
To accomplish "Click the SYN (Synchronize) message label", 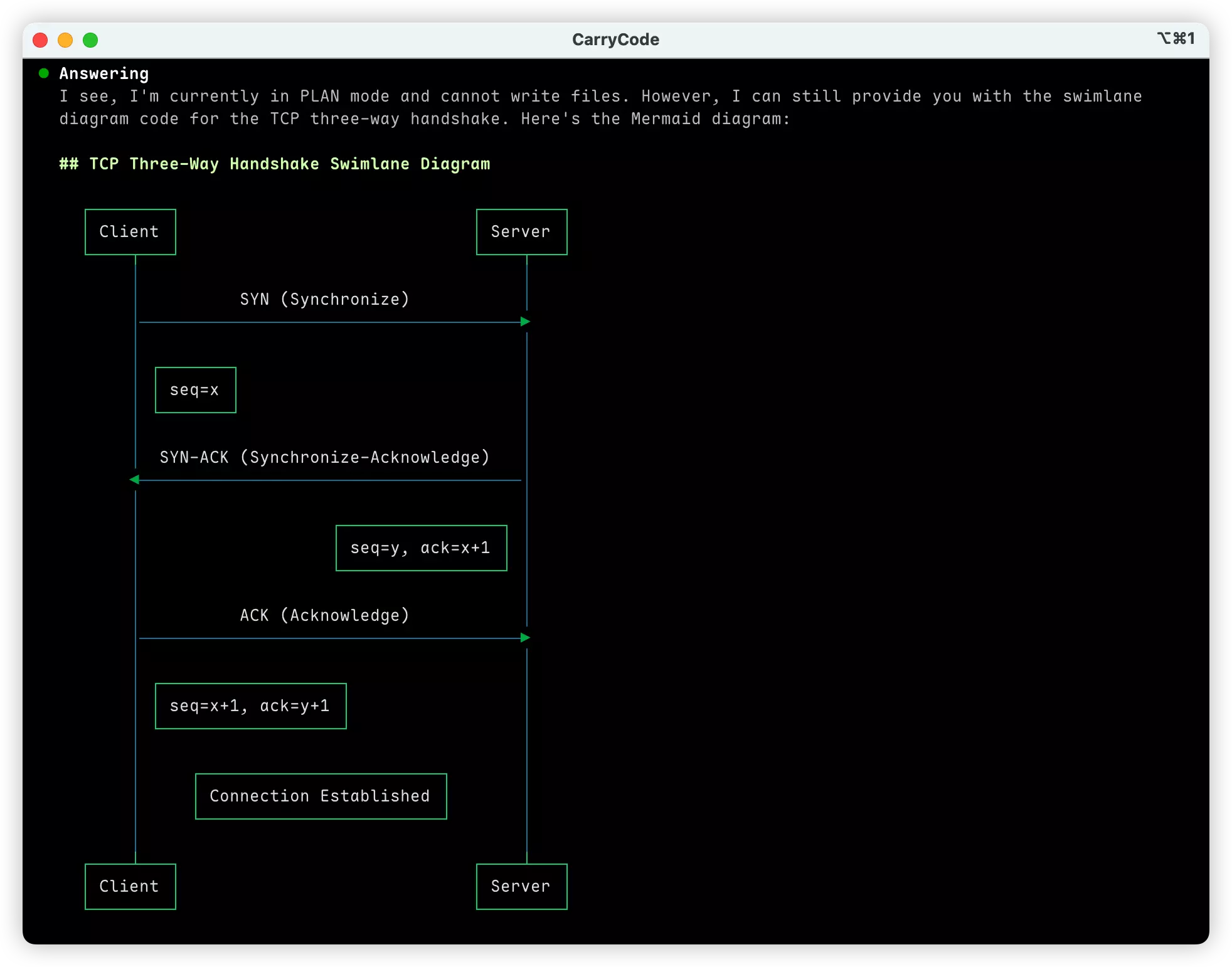I will (324, 299).
